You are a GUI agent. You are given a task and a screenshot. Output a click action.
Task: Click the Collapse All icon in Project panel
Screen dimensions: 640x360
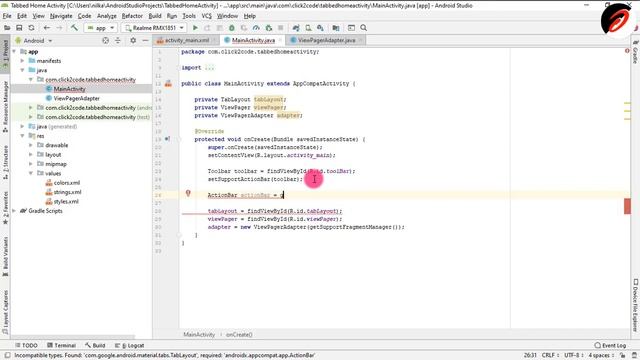click(x=118, y=40)
